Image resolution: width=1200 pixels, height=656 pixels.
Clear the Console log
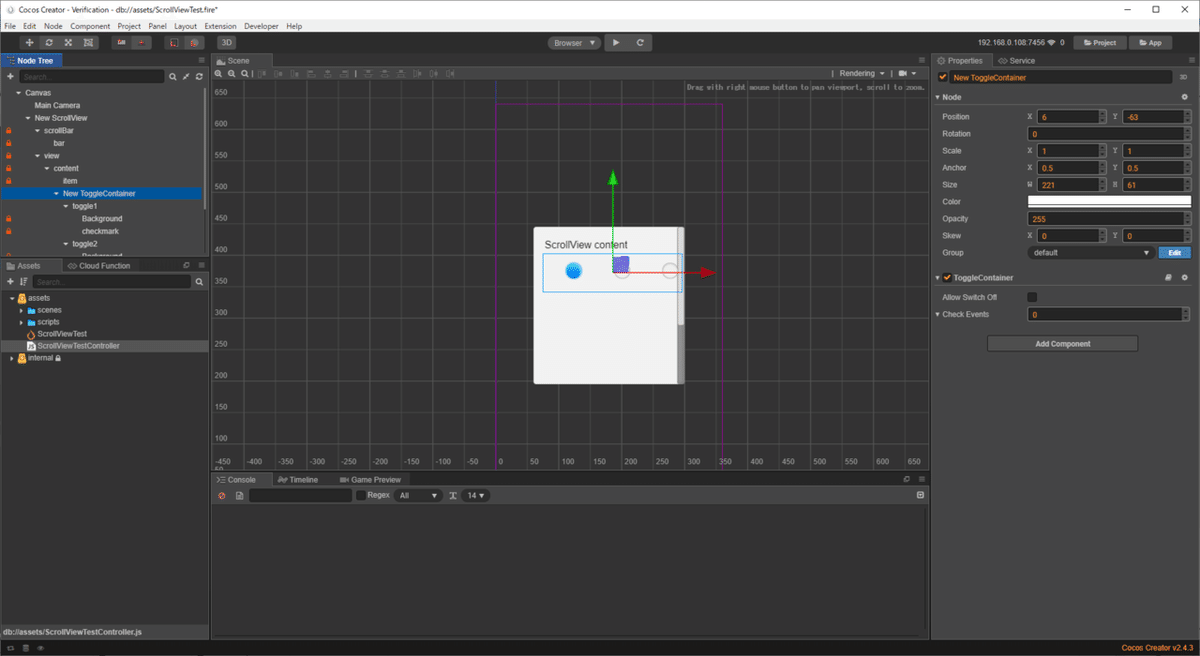click(222, 495)
